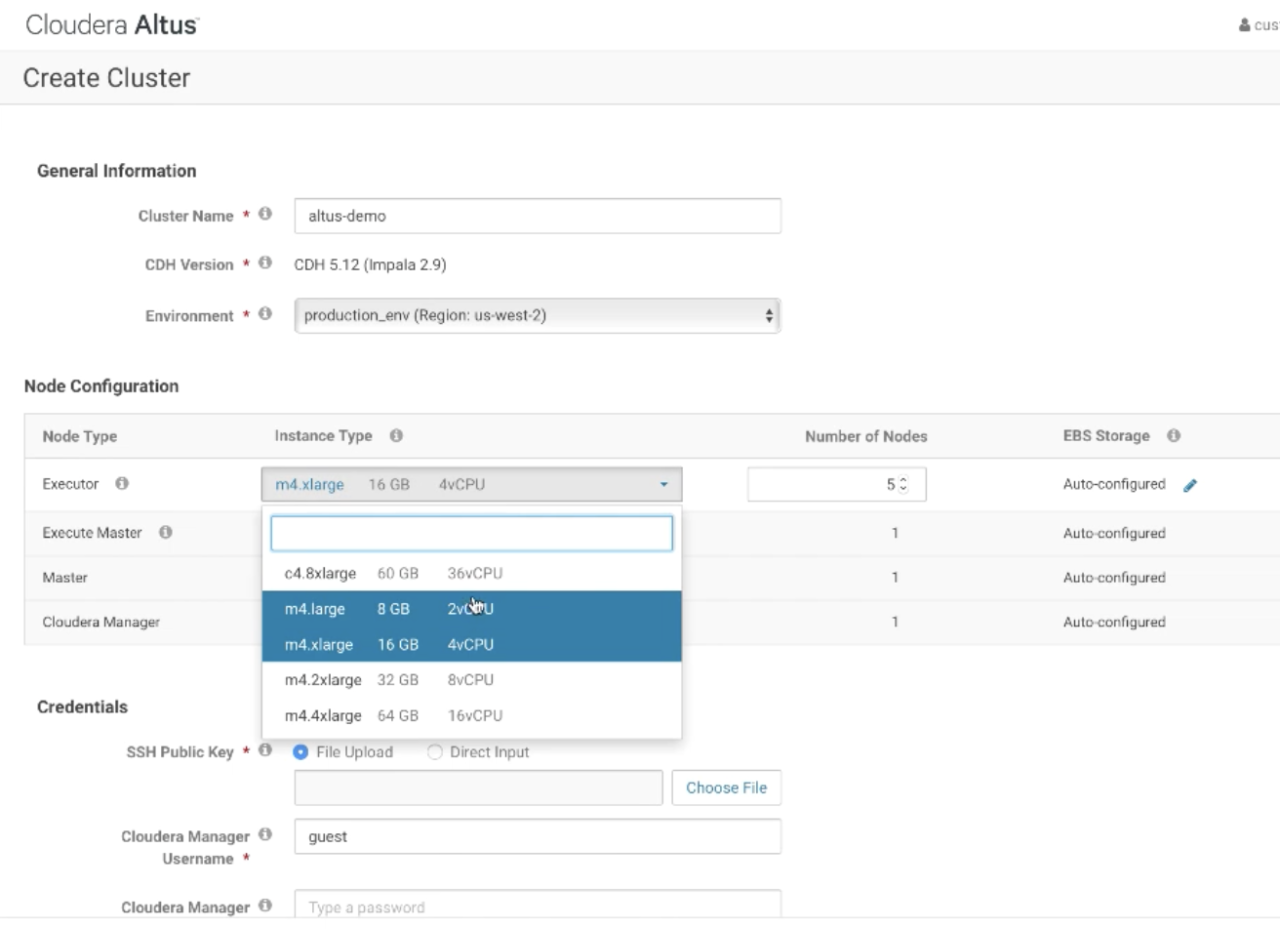Click the info icon next to Executor

point(122,484)
